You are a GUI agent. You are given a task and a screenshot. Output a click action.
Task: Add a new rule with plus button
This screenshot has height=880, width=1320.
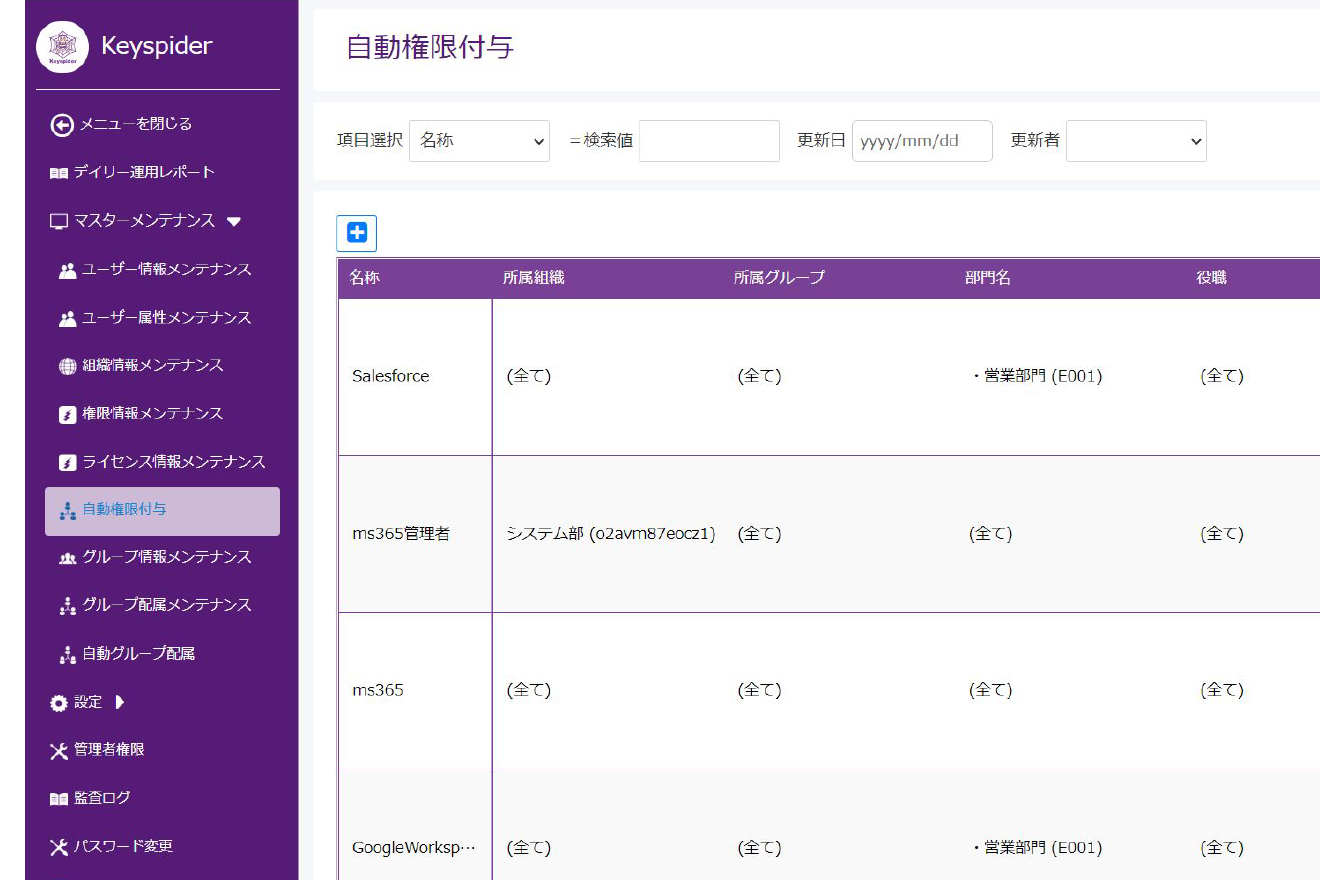(357, 233)
